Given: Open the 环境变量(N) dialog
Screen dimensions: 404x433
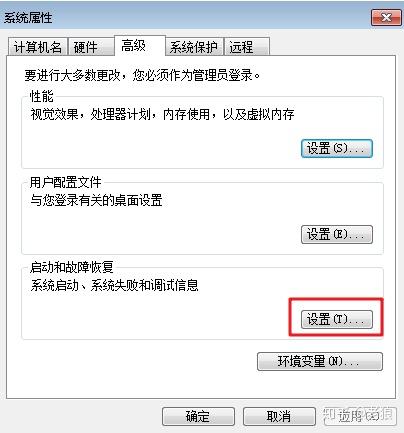Looking at the screenshot, I should coord(320,361).
